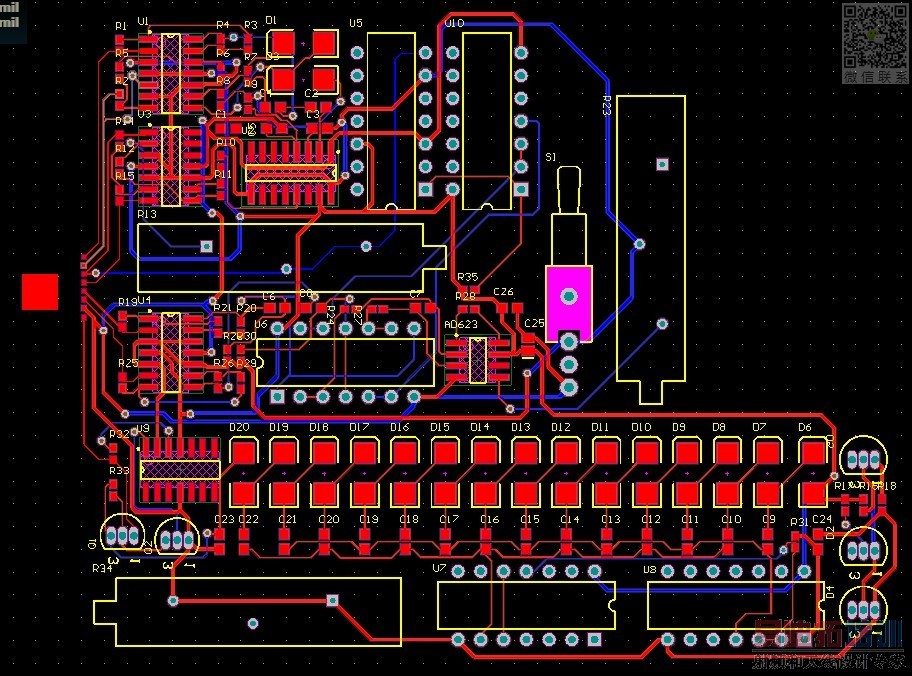This screenshot has width=912, height=676.
Task: Select the C23 capacitor label
Action: click(x=225, y=519)
